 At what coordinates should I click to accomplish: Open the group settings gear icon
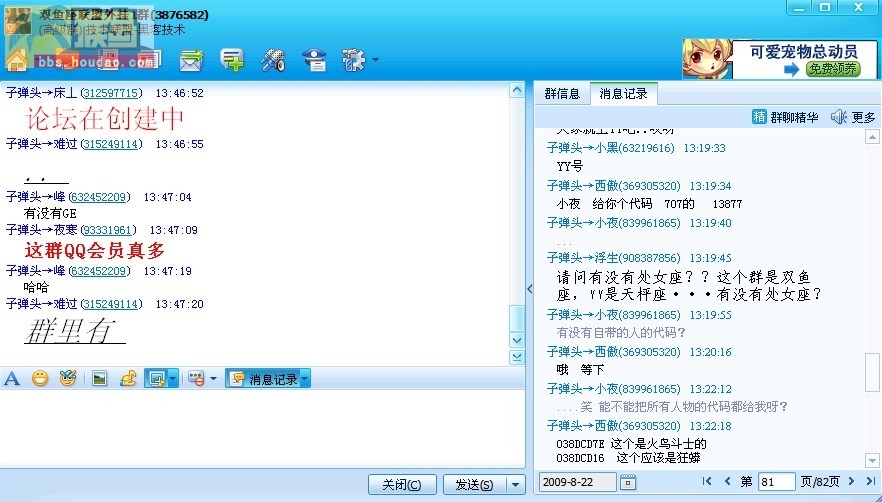click(x=353, y=60)
